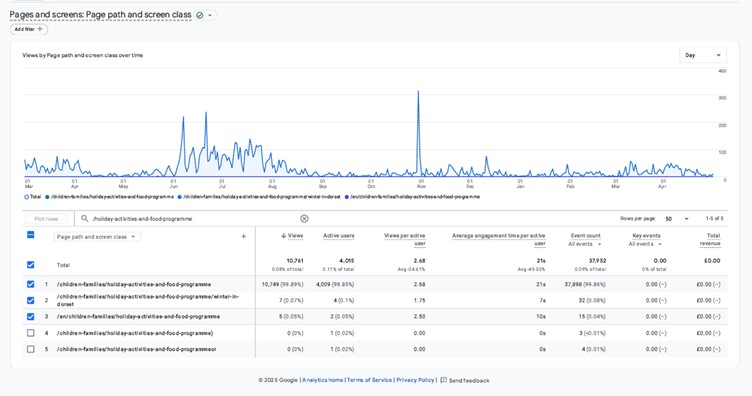Click winter-in-dorset legend entry below the chart
Viewport: 752px width, 396px height.
[x=259, y=197]
